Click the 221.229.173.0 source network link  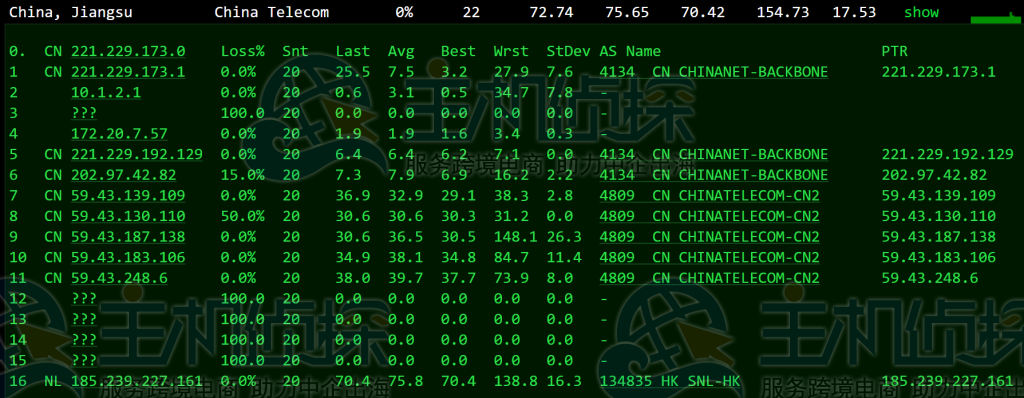click(x=128, y=51)
